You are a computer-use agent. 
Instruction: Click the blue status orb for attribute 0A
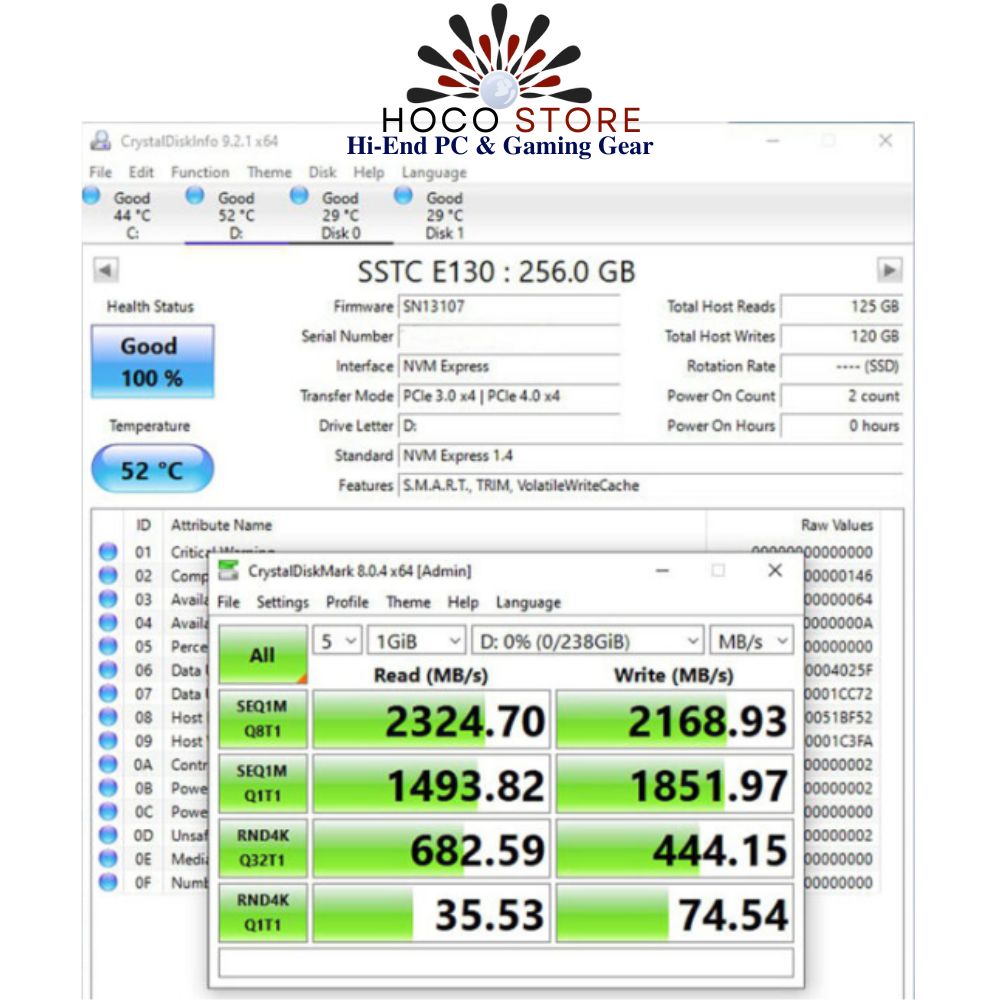108,764
